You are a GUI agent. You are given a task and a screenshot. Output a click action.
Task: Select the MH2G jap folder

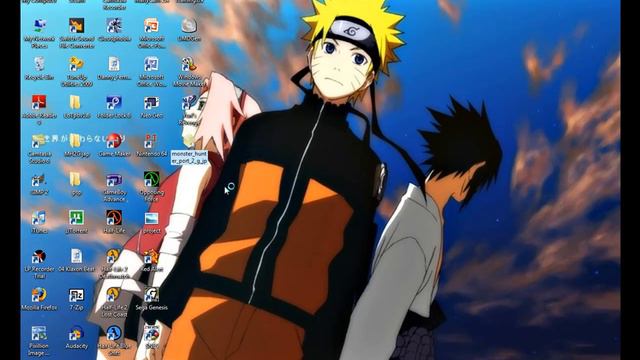click(76, 145)
